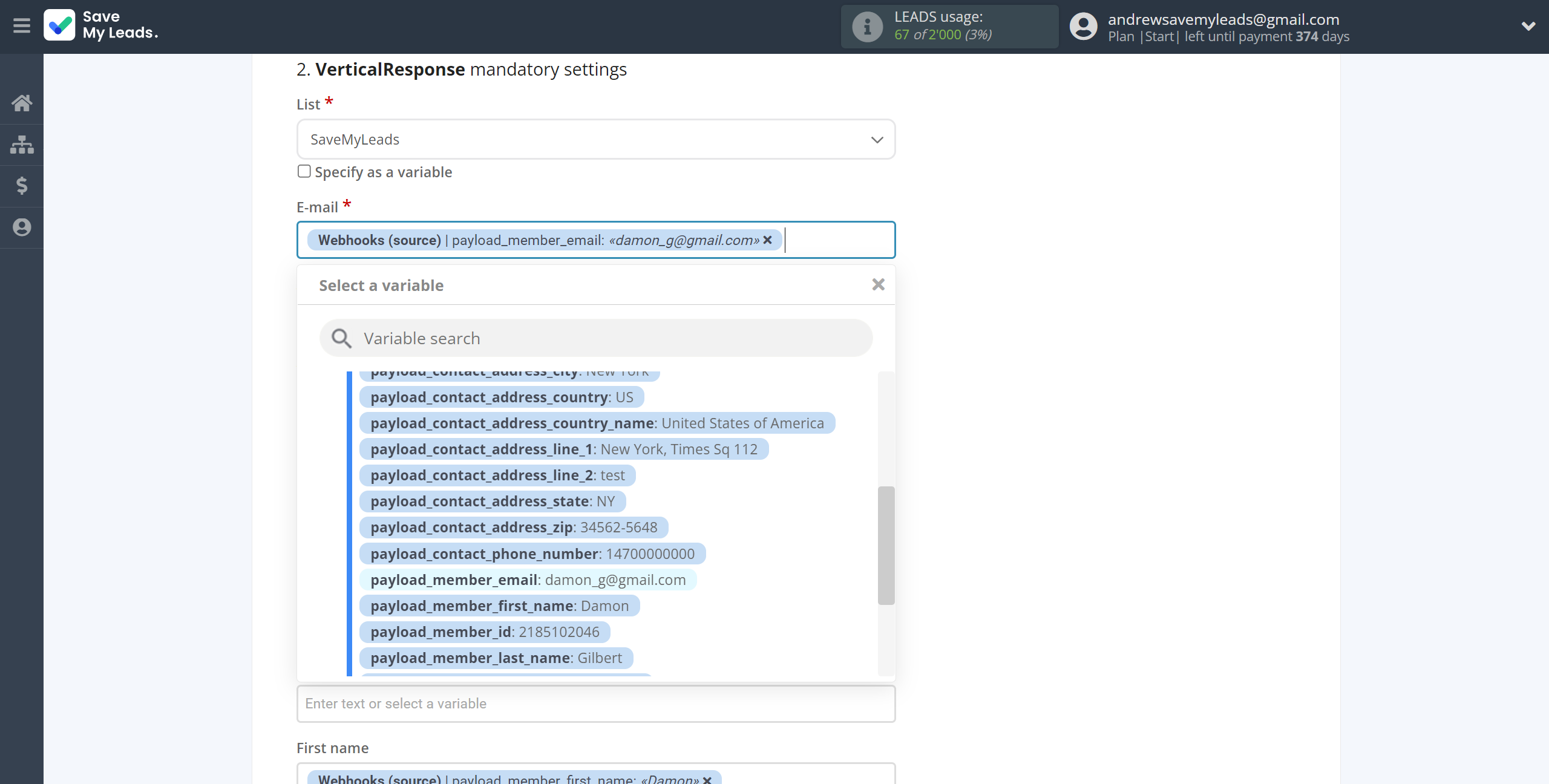Viewport: 1549px width, 784px height.
Task: Click the LEADS usage counter text
Action: [x=943, y=35]
